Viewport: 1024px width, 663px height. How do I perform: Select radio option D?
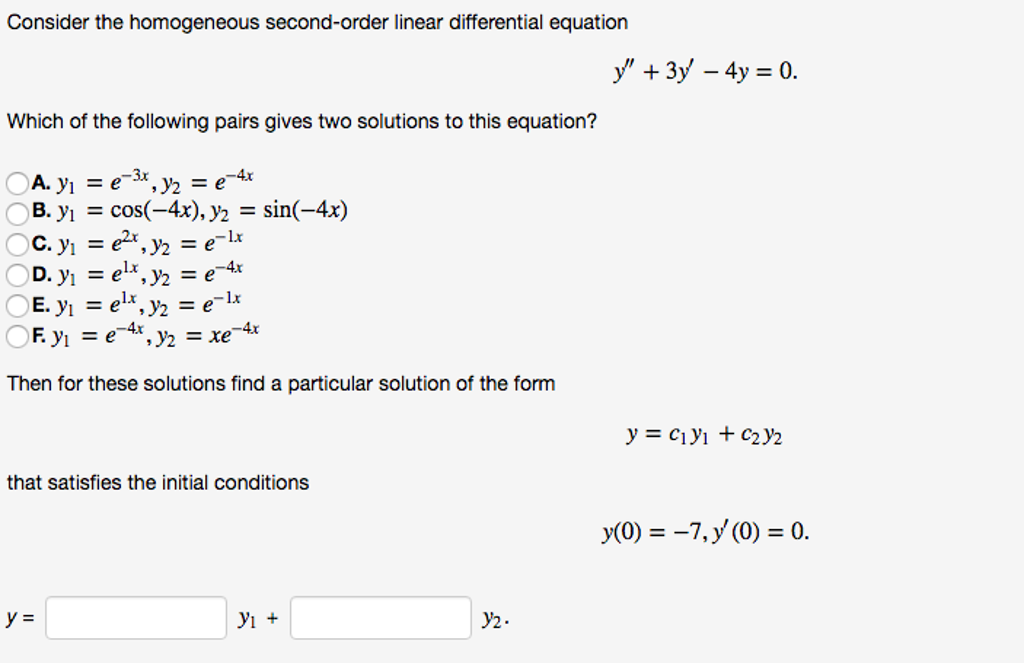pyautogui.click(x=18, y=274)
